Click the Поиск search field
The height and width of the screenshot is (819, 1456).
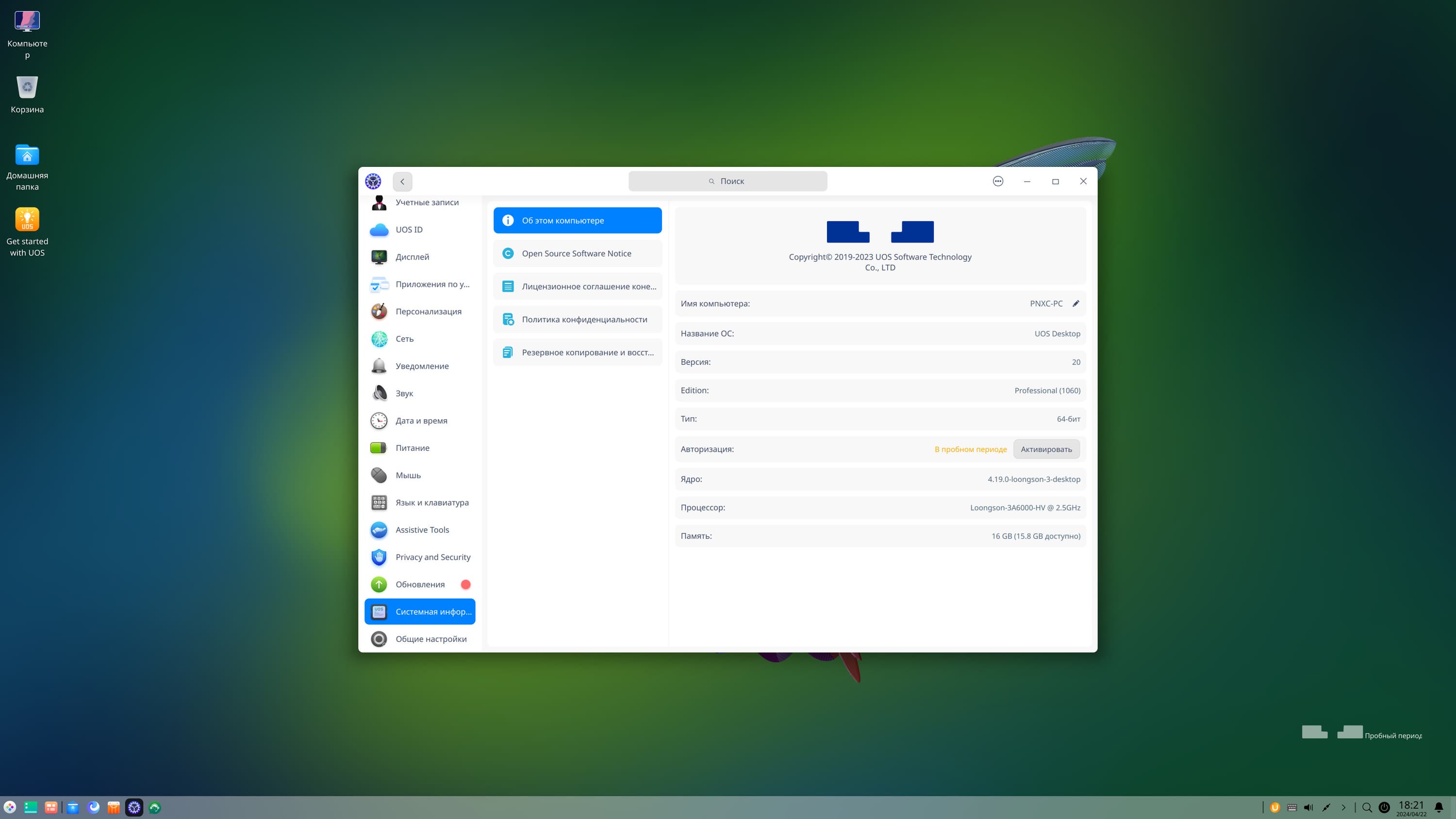tap(728, 181)
